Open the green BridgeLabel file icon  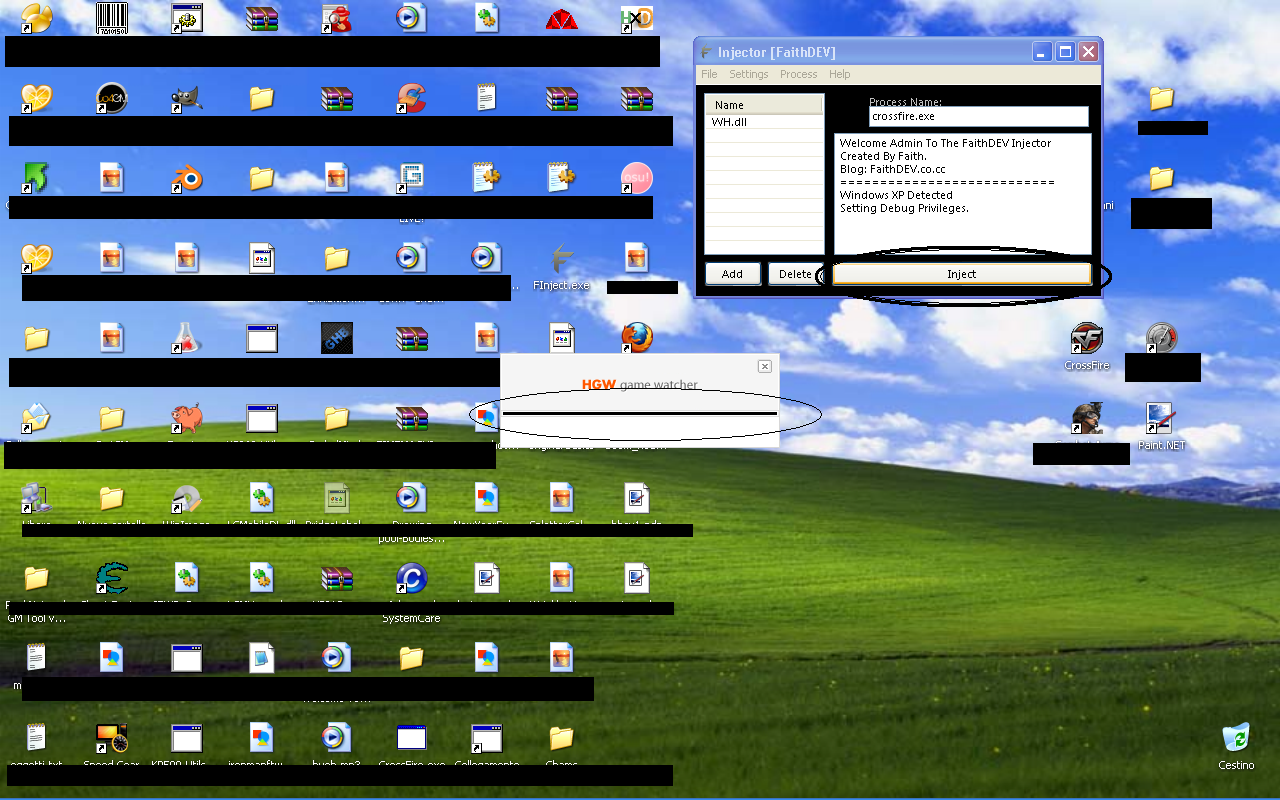[x=336, y=498]
